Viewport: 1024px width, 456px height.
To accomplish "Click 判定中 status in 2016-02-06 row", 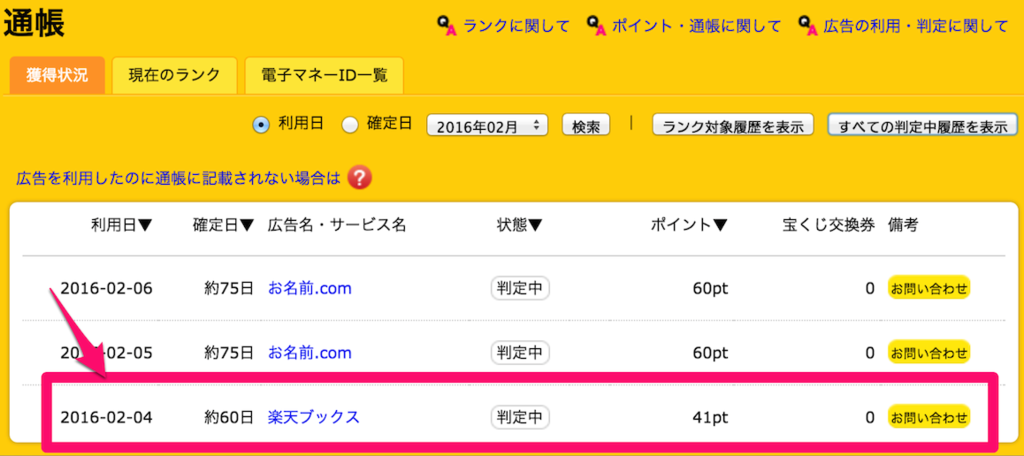I will 520,289.
